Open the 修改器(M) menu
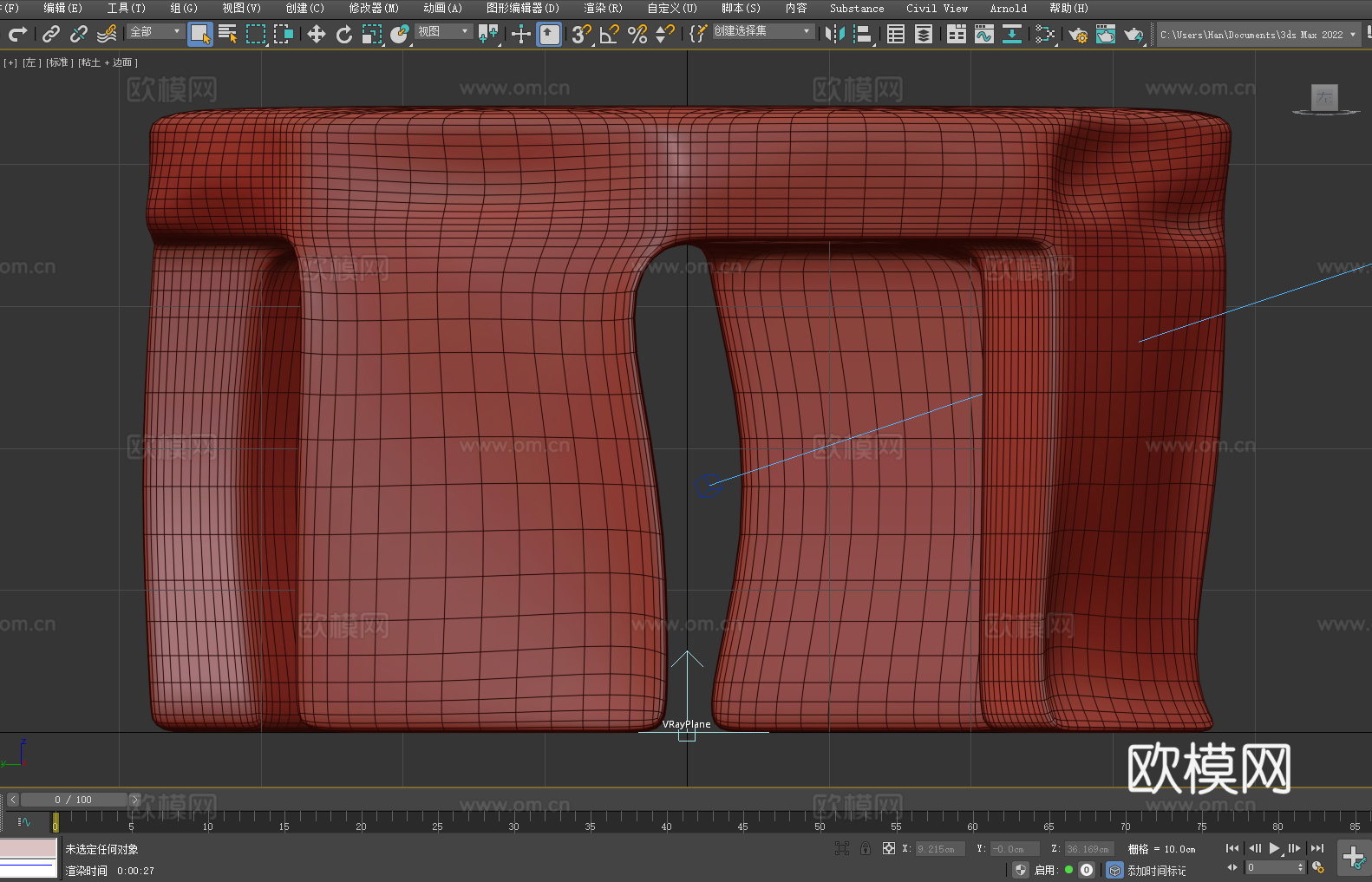This screenshot has width=1372, height=882. click(374, 8)
